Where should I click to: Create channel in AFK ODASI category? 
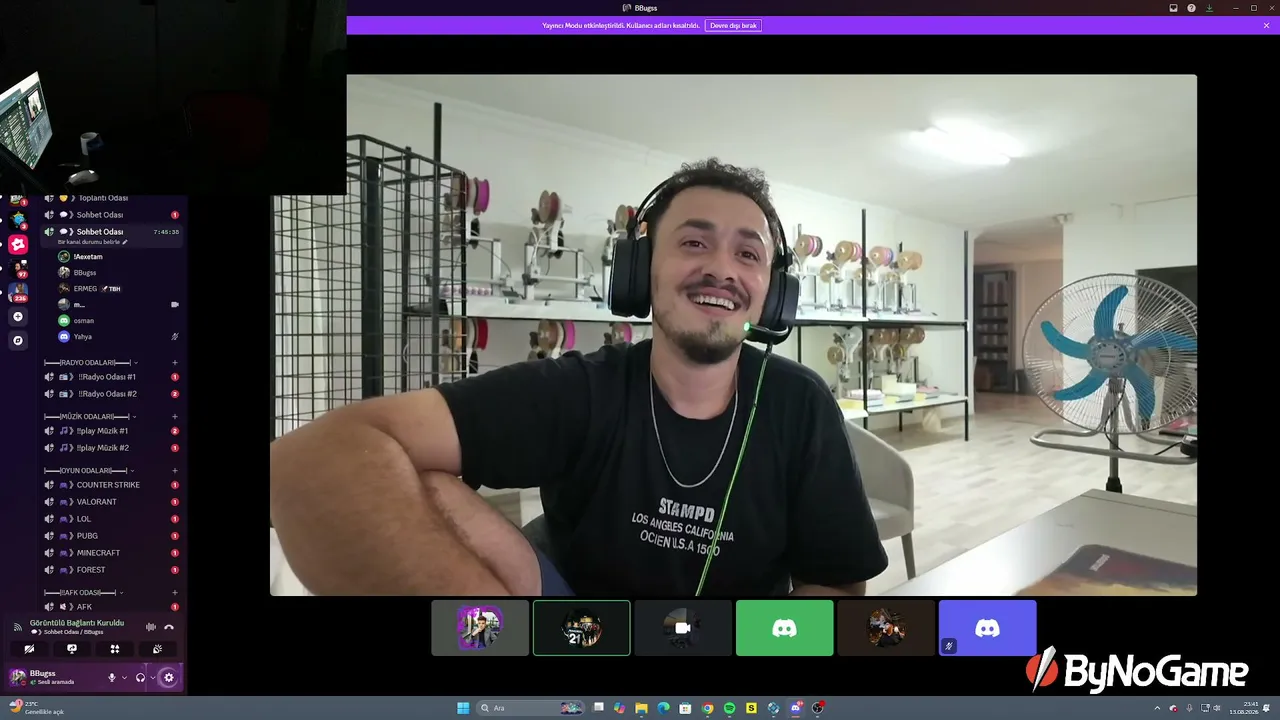point(175,592)
